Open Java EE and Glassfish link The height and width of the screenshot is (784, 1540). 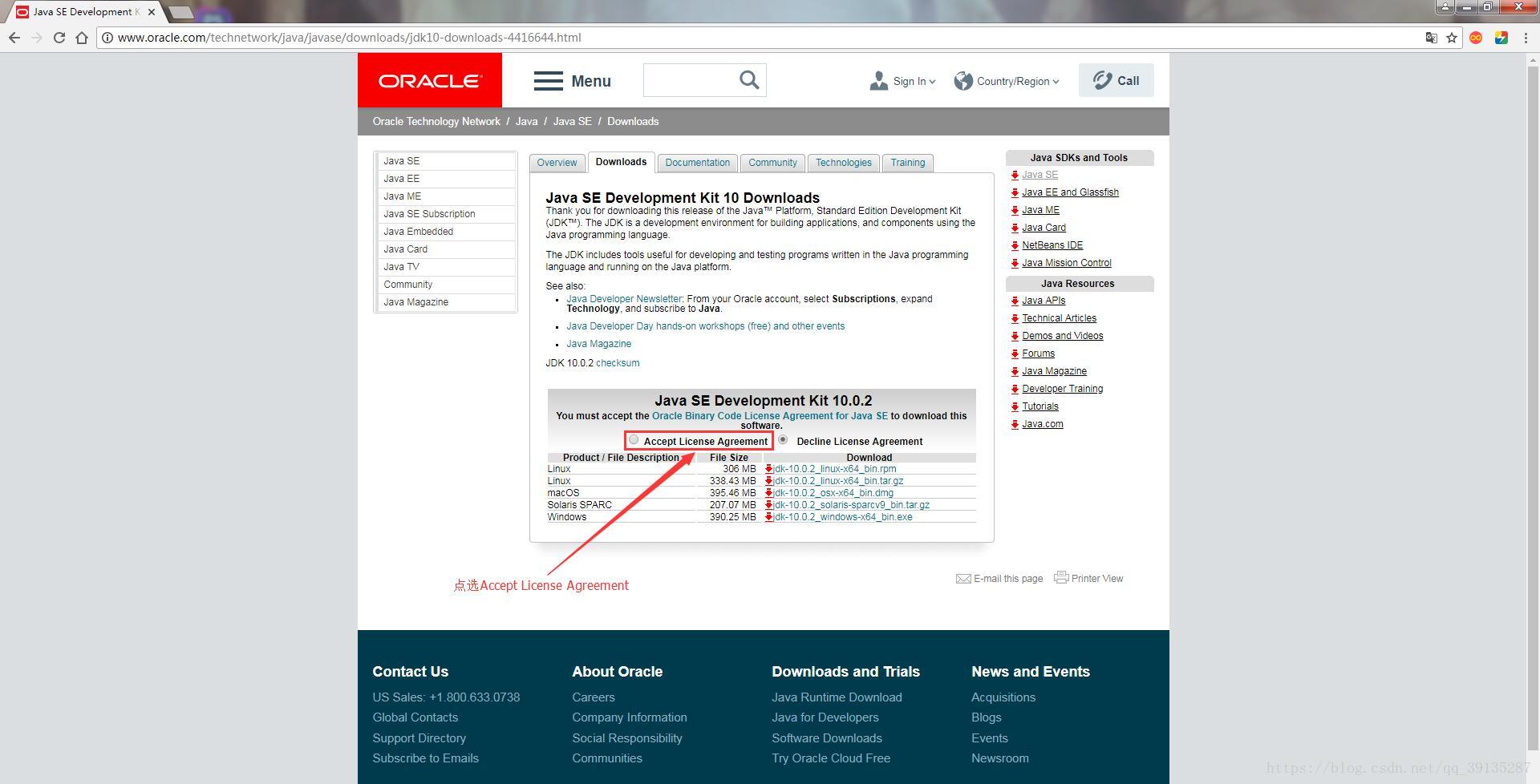click(1070, 192)
